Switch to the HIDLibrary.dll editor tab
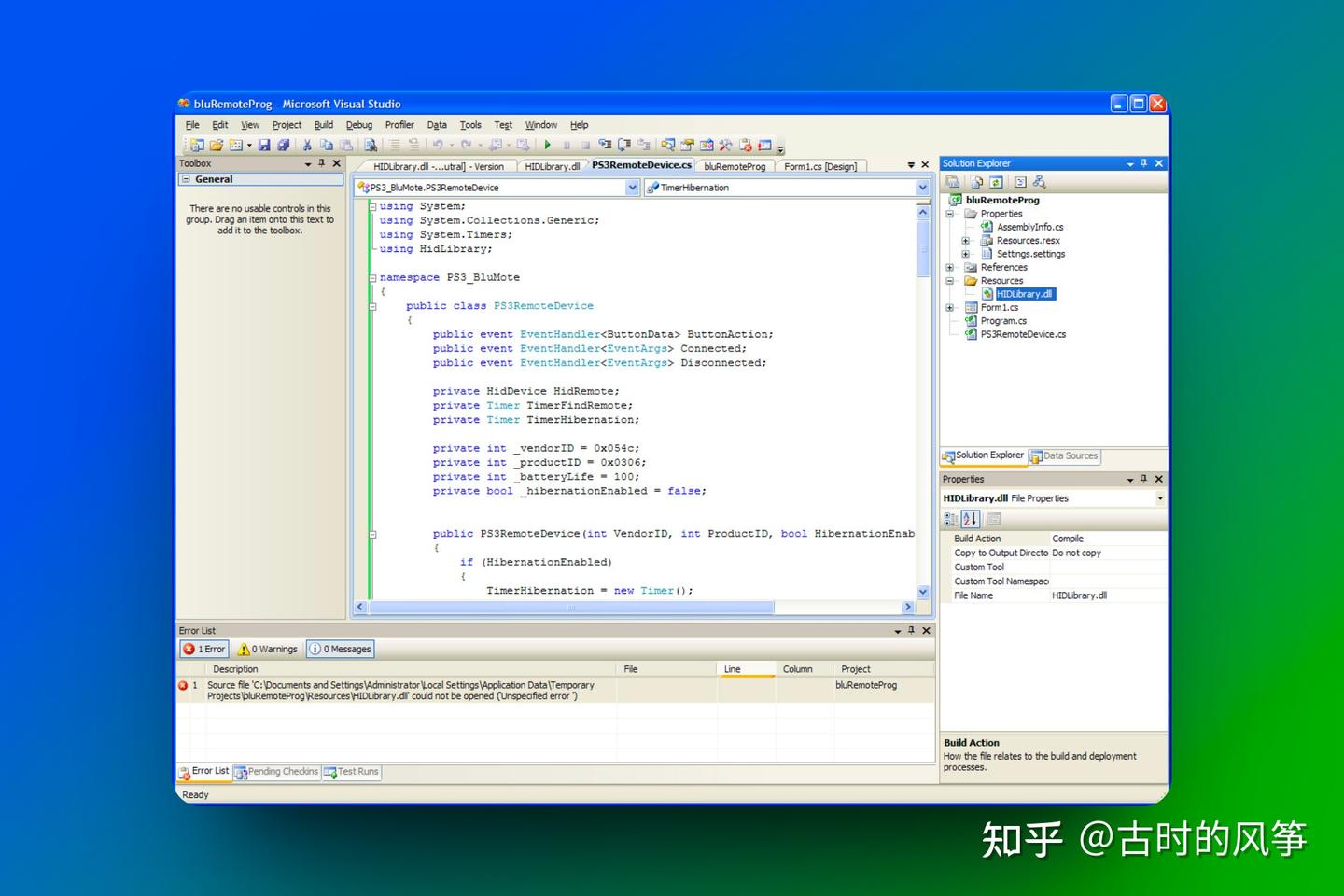This screenshot has width=1344, height=896. click(x=552, y=167)
